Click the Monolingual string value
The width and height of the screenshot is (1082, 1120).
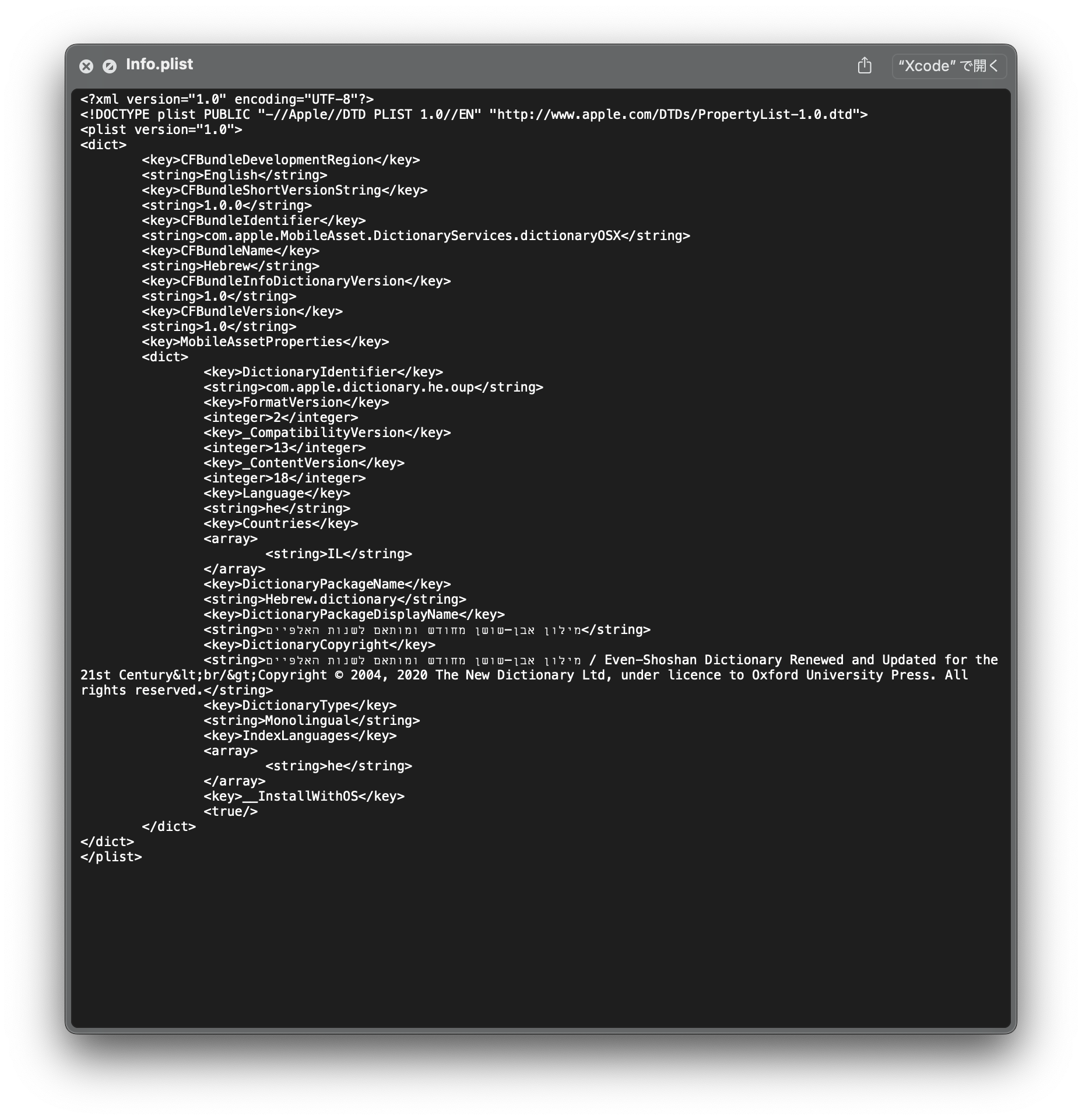312,720
